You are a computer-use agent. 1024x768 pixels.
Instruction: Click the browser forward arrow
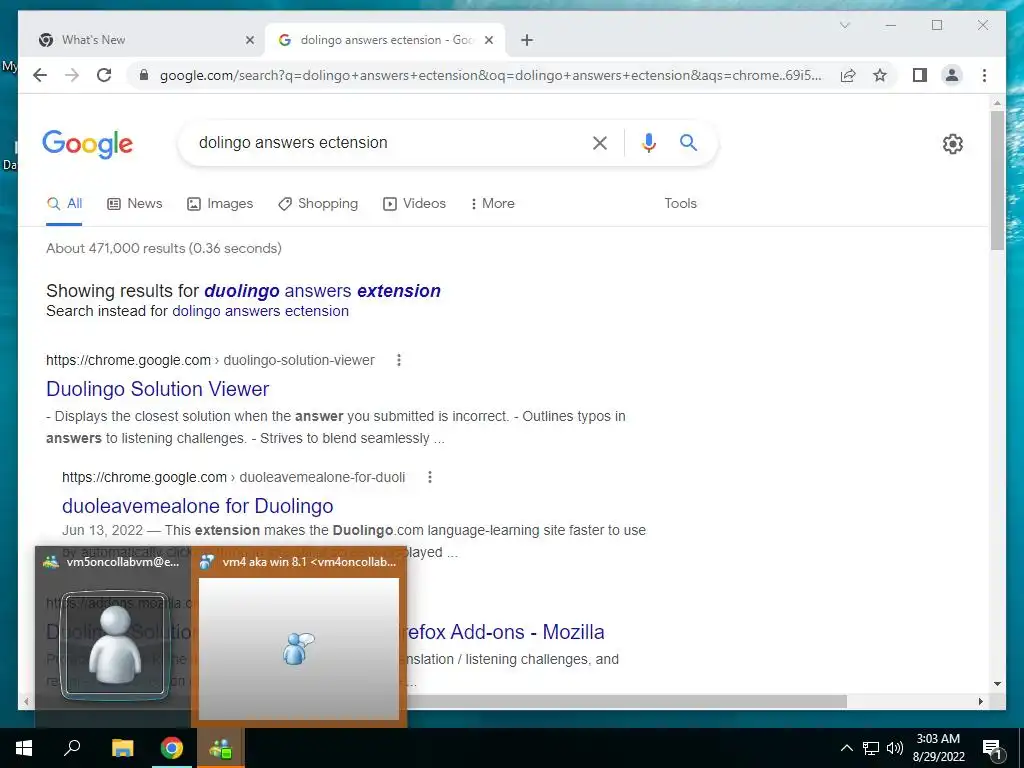coord(72,75)
